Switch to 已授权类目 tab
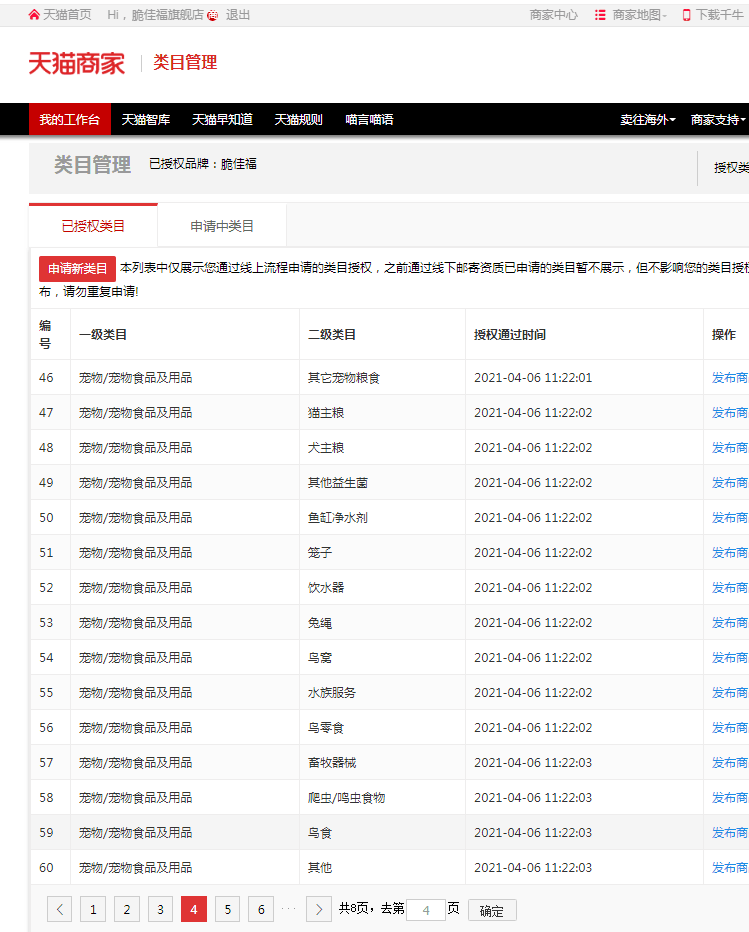The height and width of the screenshot is (932, 749). coord(93,226)
